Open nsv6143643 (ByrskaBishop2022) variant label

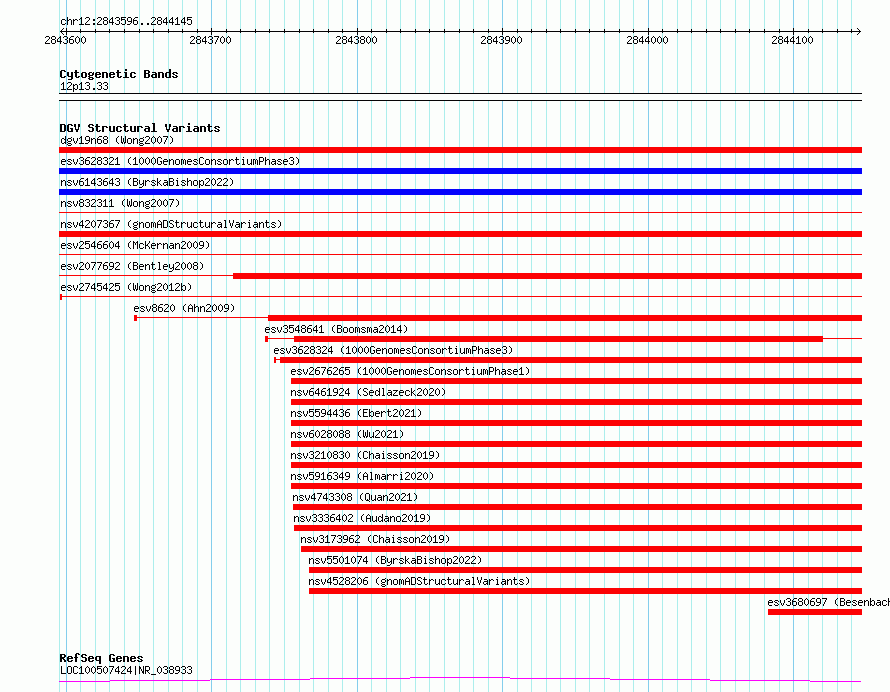pyautogui.click(x=147, y=182)
